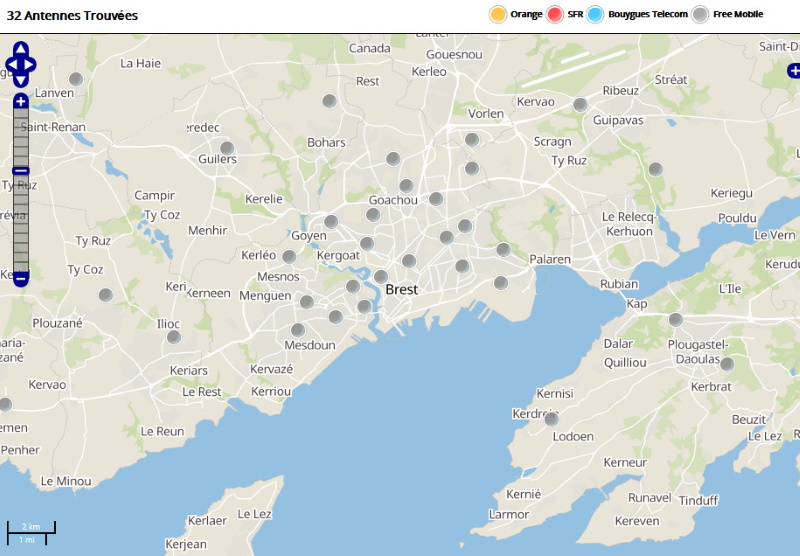Toggle the SFR operator legend circle
The height and width of the screenshot is (556, 800).
point(555,14)
